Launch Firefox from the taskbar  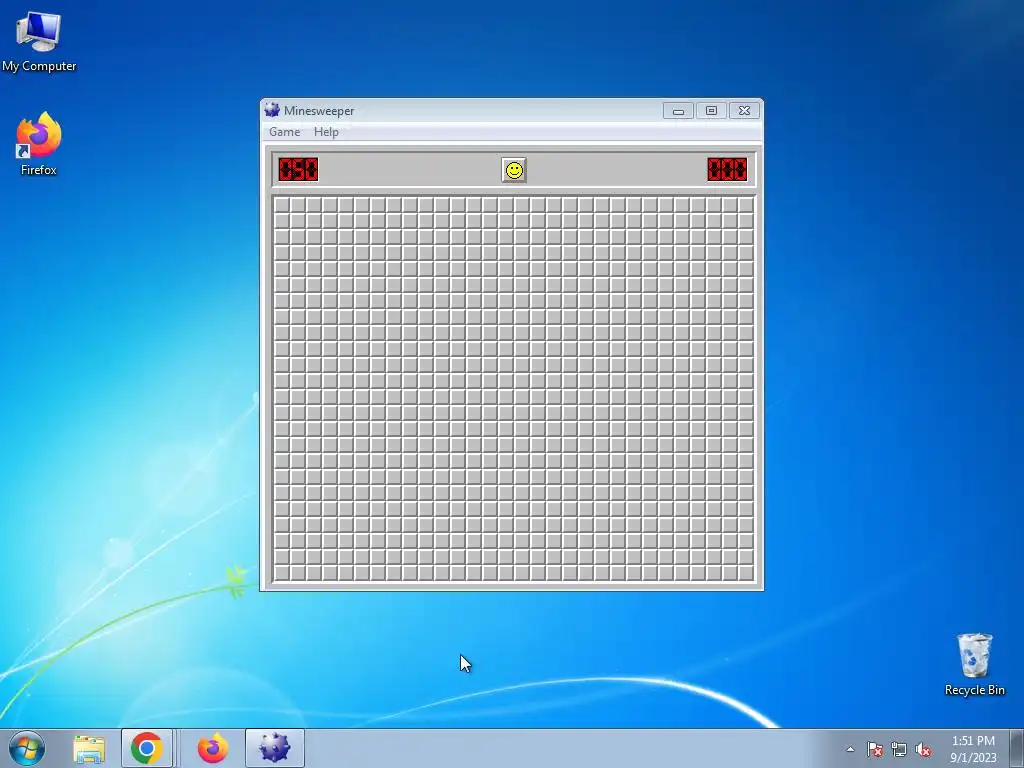[x=213, y=748]
